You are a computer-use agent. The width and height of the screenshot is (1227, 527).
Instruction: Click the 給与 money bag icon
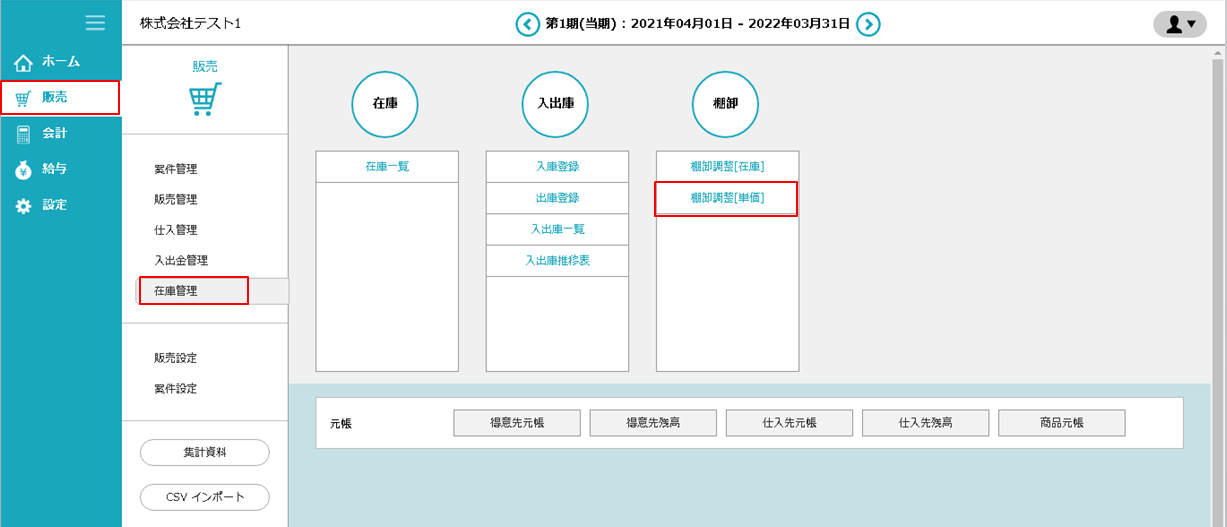point(24,169)
